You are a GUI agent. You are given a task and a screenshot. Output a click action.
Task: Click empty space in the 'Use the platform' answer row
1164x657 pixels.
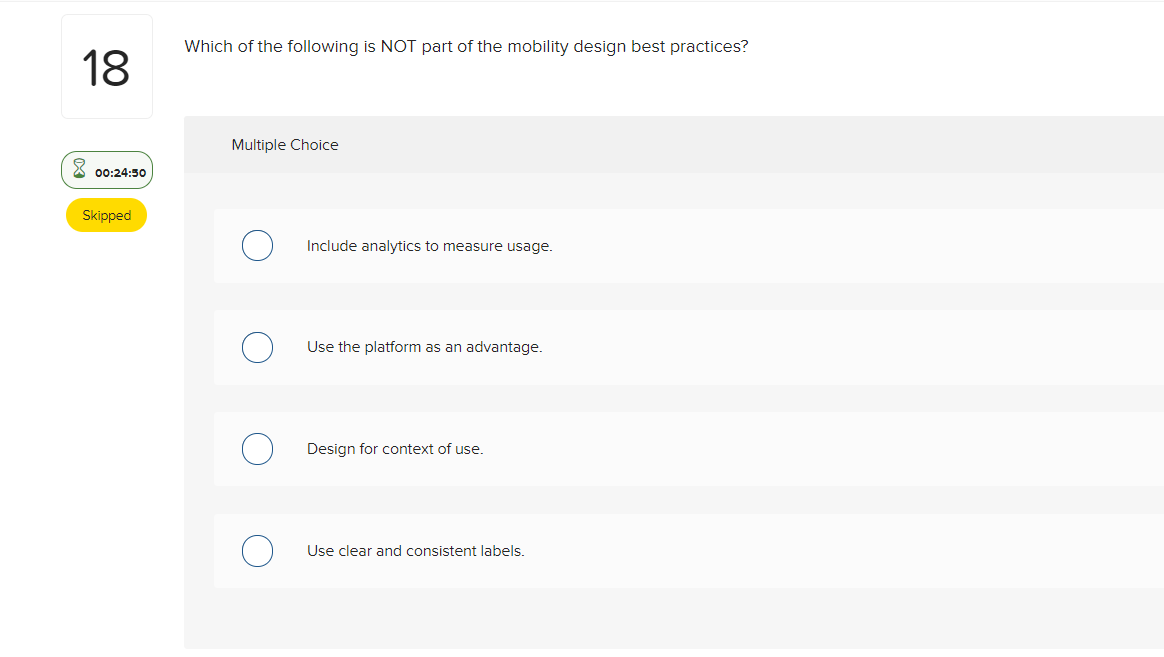[850, 347]
